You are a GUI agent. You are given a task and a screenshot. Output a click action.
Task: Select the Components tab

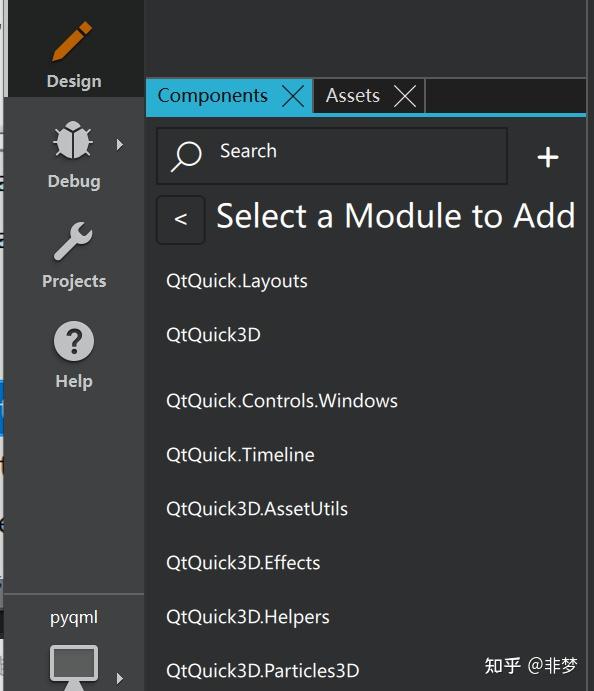coord(212,96)
